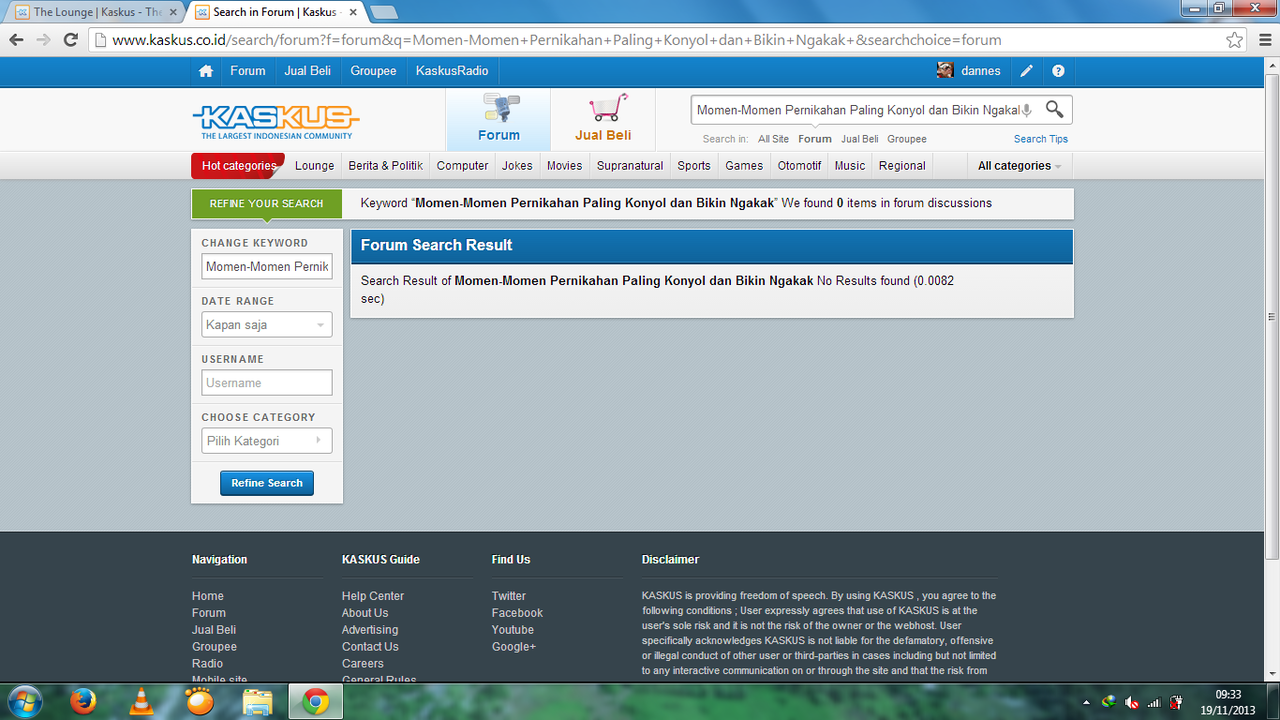Click the Username input field
The image size is (1280, 720).
[267, 383]
